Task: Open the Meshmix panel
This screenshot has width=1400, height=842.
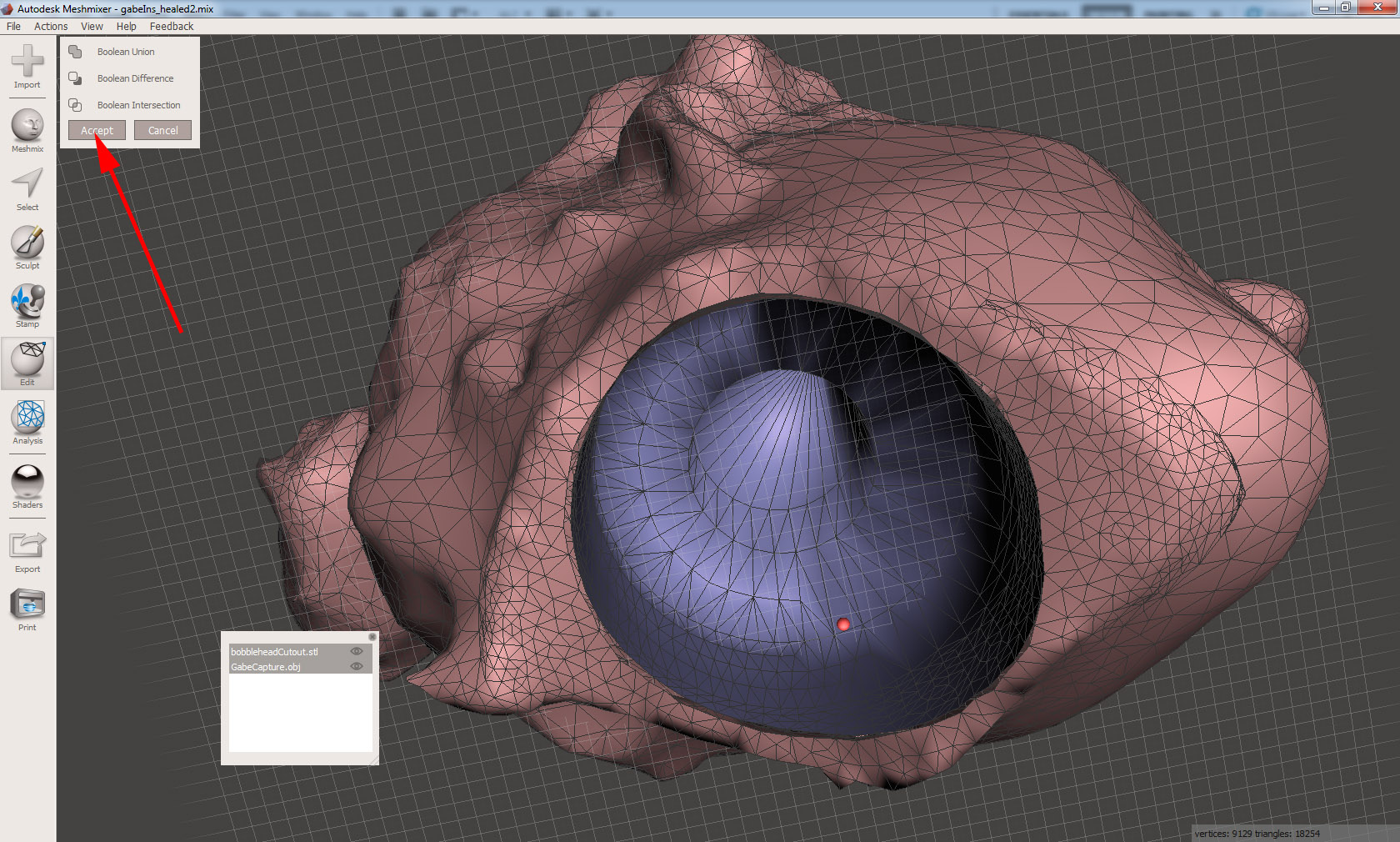Action: tap(27, 131)
